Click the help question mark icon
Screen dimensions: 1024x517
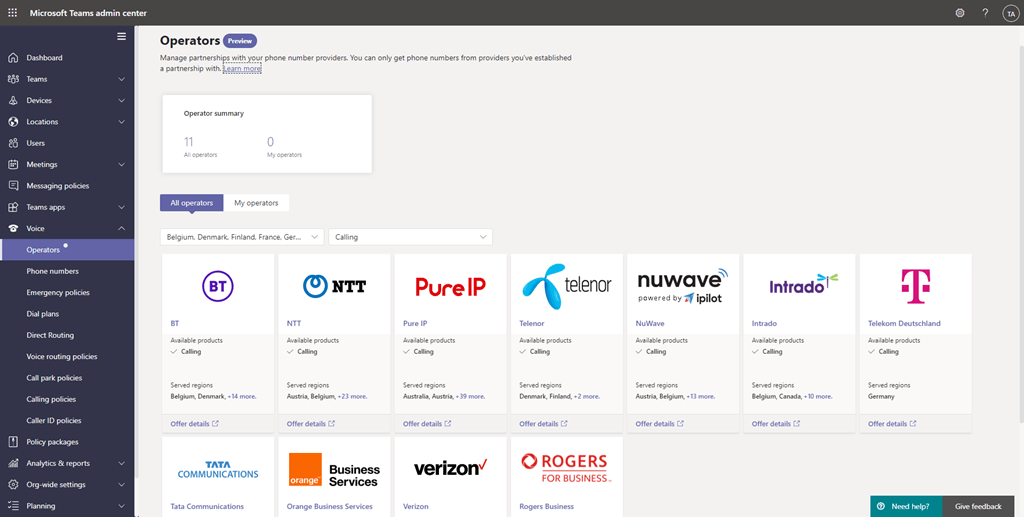985,12
